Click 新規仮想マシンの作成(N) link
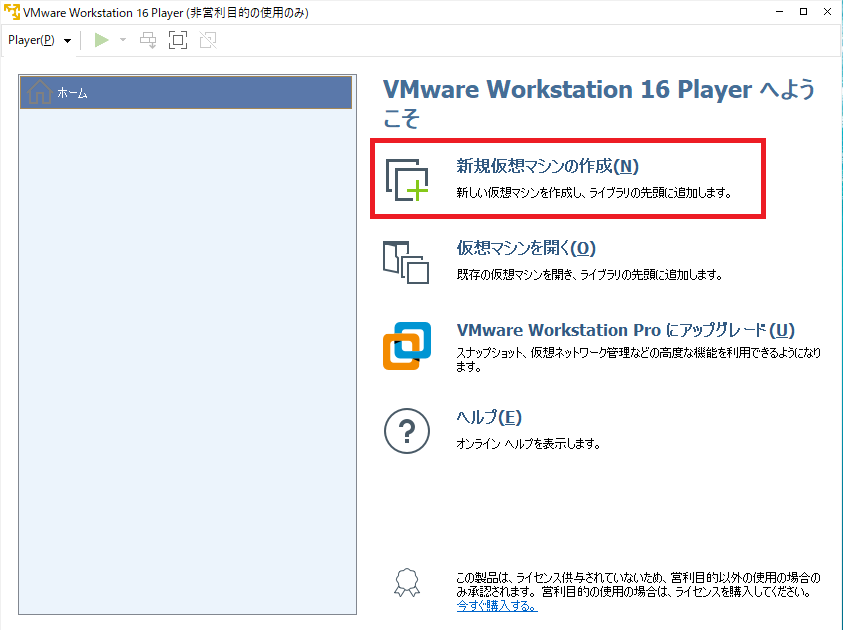This screenshot has width=843, height=630. point(547,166)
